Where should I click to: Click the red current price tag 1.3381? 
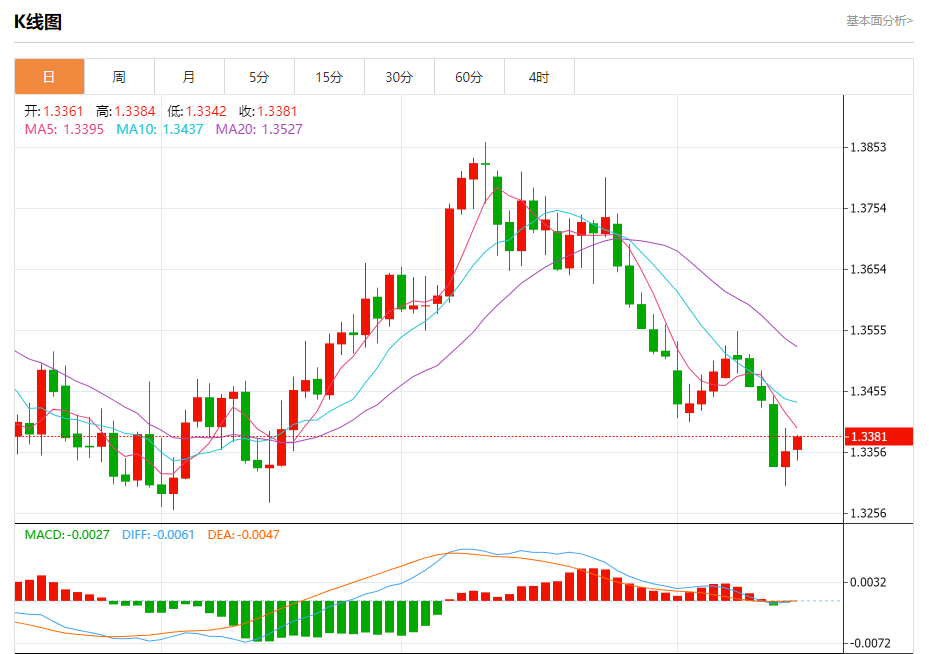(x=879, y=437)
